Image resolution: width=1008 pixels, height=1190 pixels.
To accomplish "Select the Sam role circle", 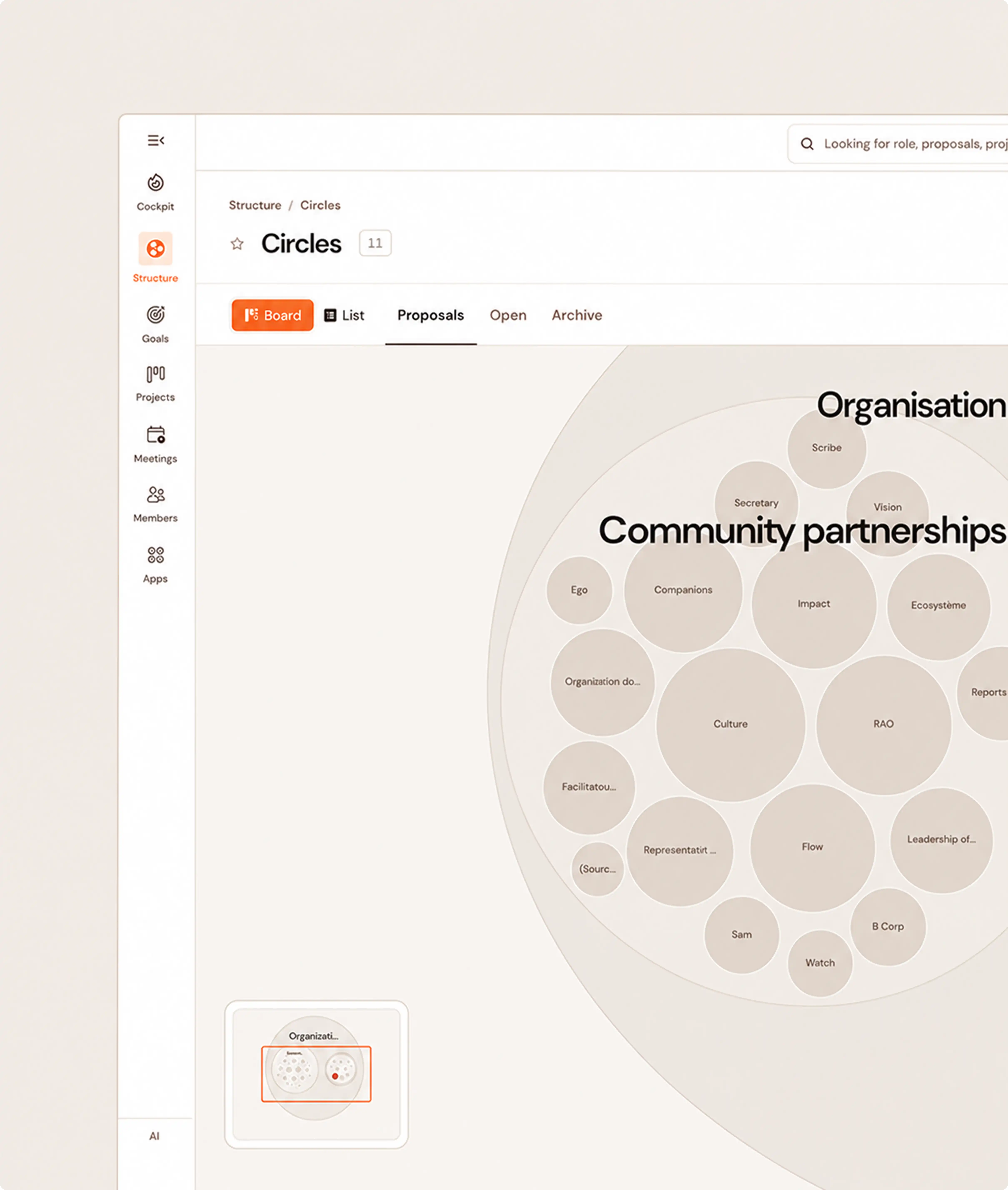I will click(741, 935).
